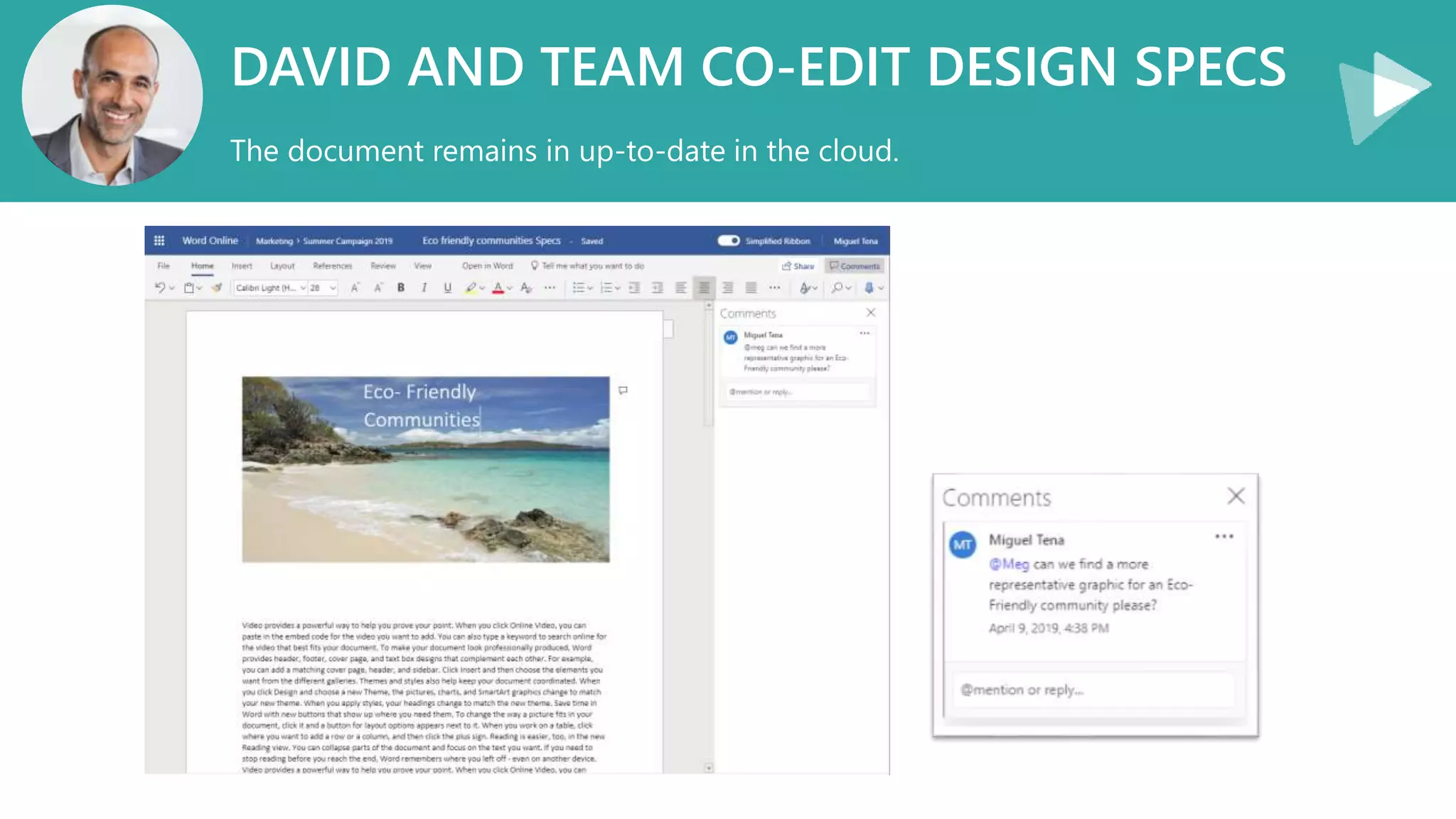This screenshot has height=819, width=1456.
Task: Toggle the Simplified Ribbon switch
Action: [729, 240]
